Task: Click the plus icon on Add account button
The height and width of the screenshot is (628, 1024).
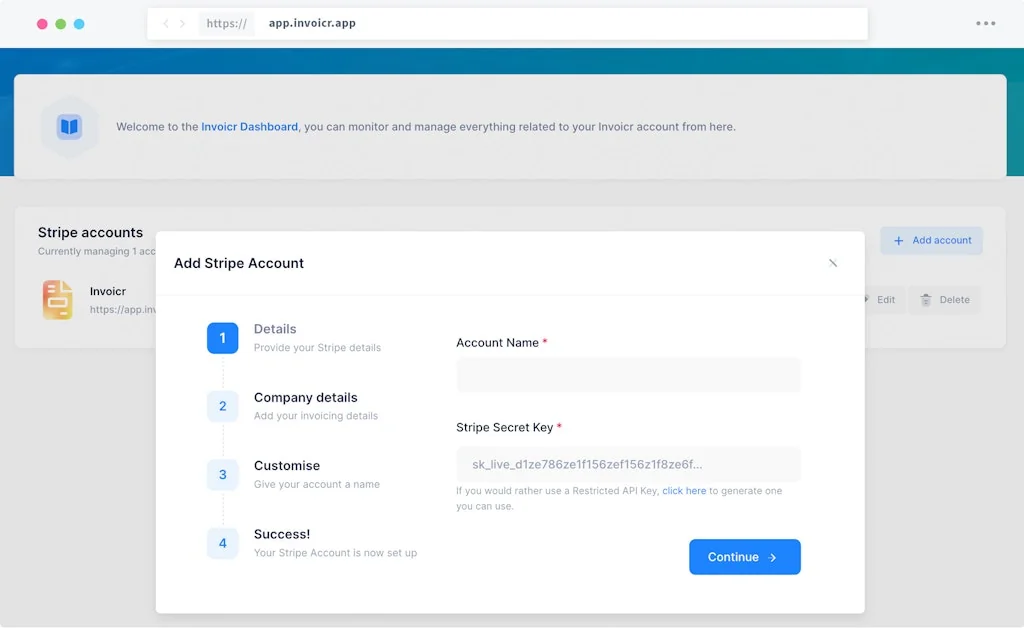Action: point(899,240)
